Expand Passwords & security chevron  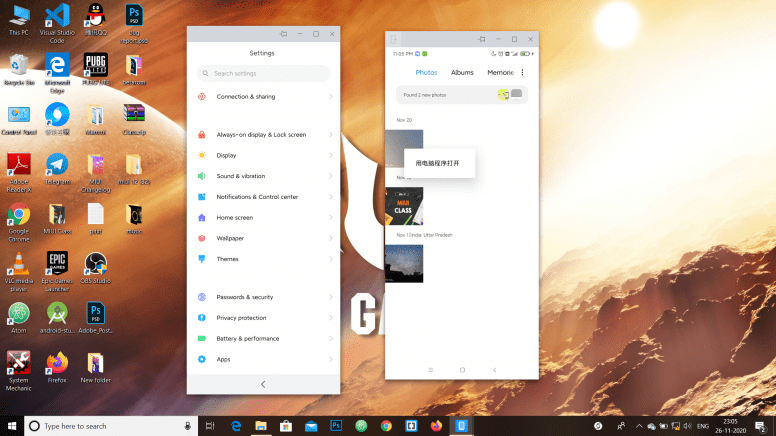pyautogui.click(x=331, y=297)
